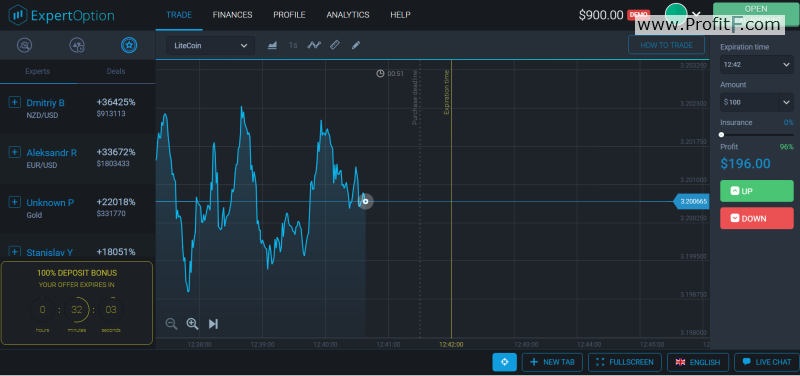Screen dimensions: 800x376
Task: Open LIVE CHAT
Action: [x=767, y=362]
